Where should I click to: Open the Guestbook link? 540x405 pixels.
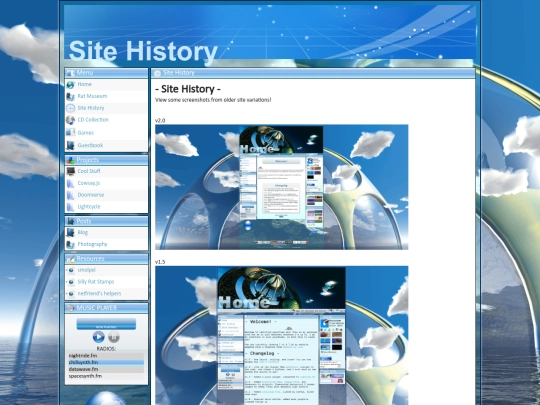[x=90, y=145]
